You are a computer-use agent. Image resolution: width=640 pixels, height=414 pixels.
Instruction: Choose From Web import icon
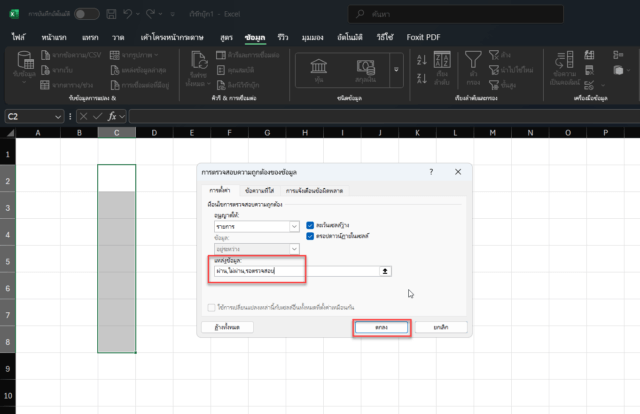point(45,70)
